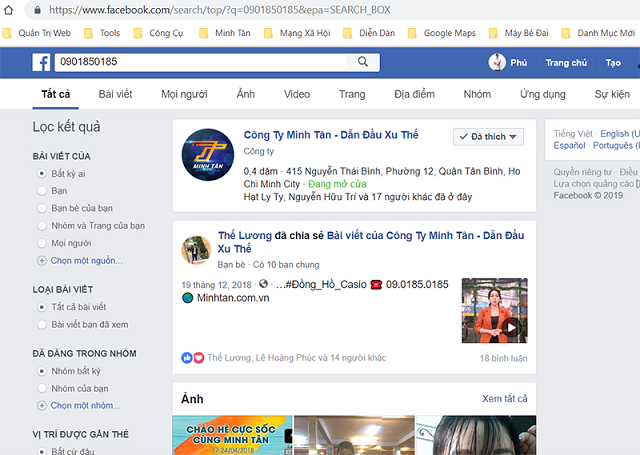Select Bất cứ đâu location option
This screenshot has width=640, height=455.
pos(42,451)
